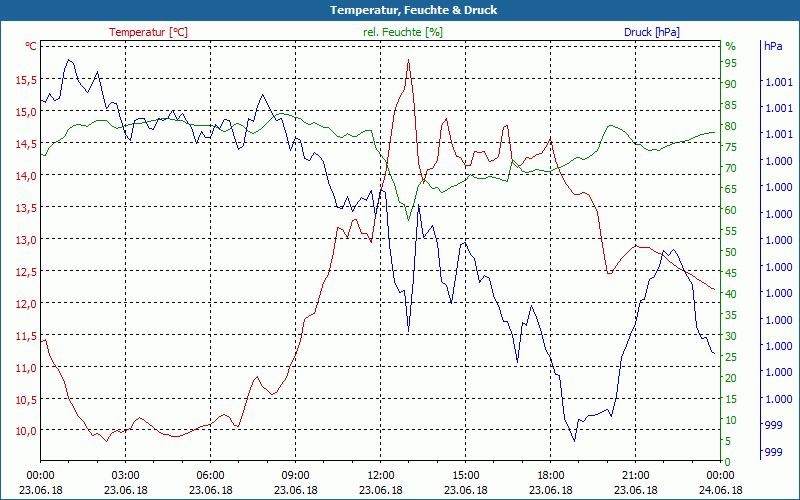Viewport: 800px width, 500px height.
Task: Select the blue 'Druck [hPa]' legend label
Action: [x=652, y=32]
